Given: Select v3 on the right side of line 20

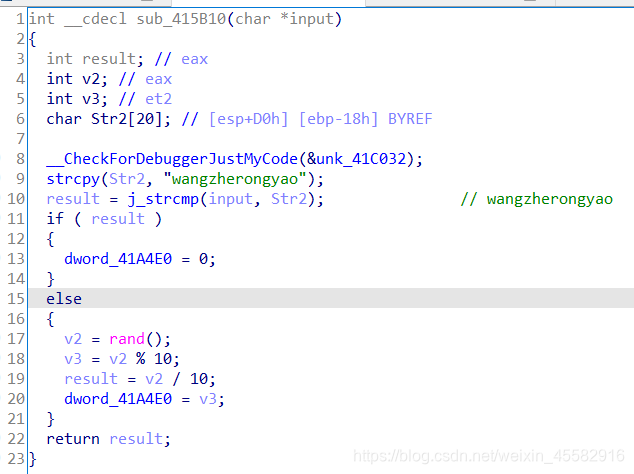Looking at the screenshot, I should (x=208, y=399).
